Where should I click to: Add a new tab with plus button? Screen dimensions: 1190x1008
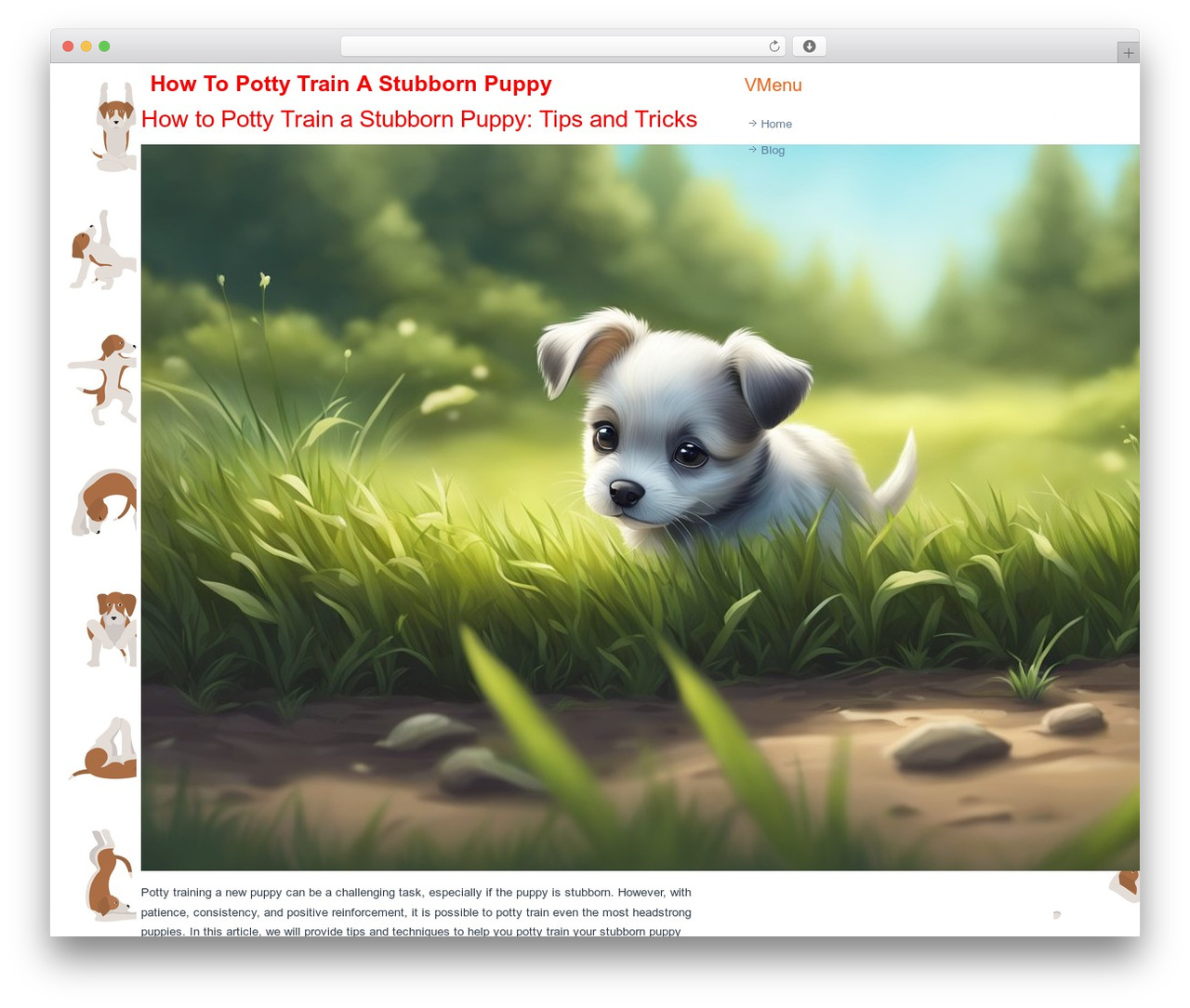(1128, 53)
